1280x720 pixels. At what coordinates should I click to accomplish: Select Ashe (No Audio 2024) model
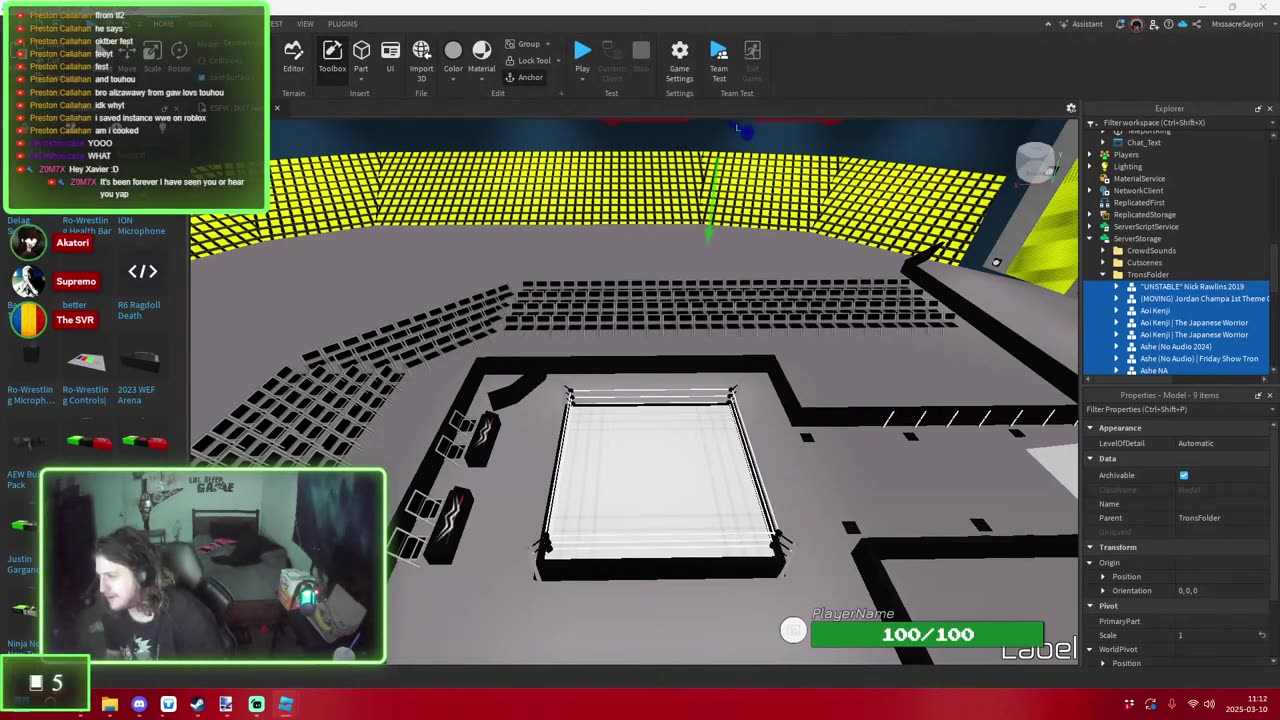(1175, 347)
